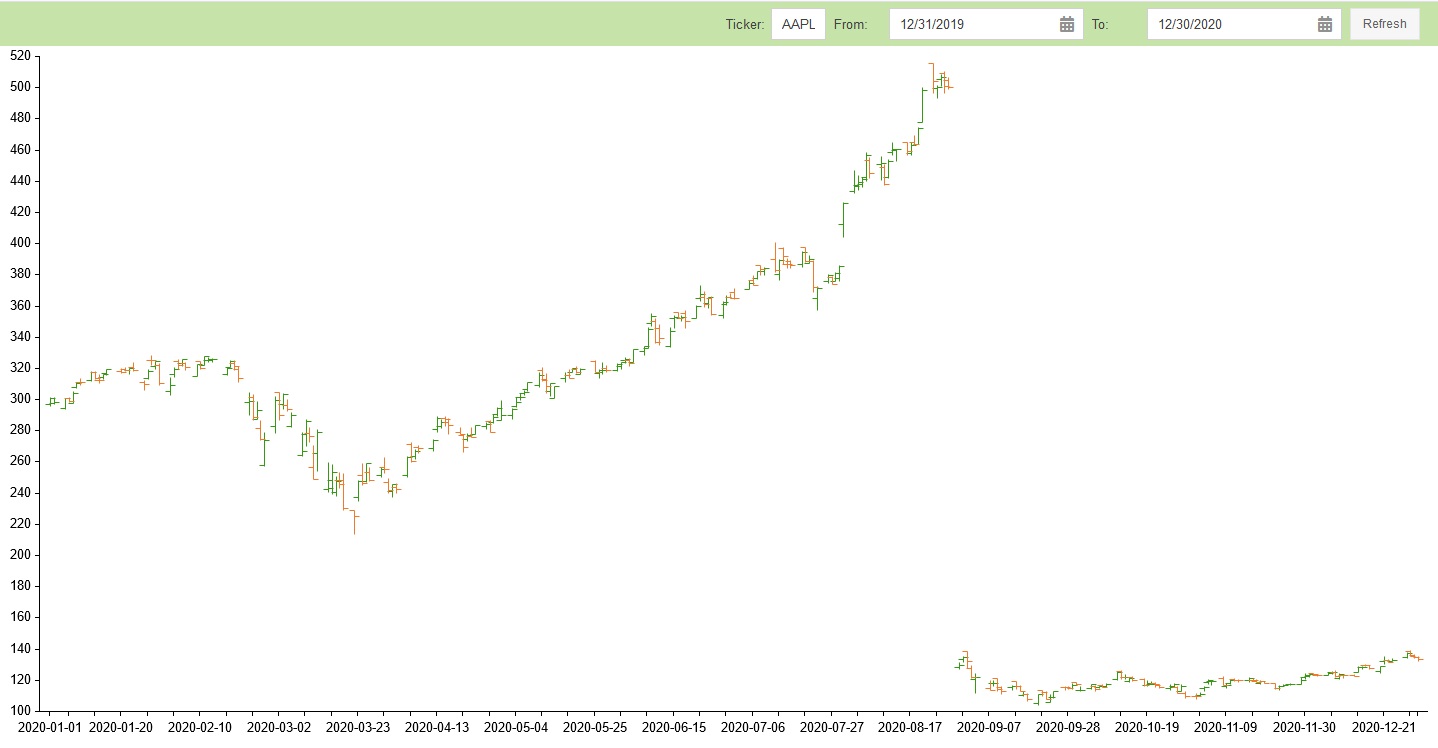
Task: Click the x-axis date 2020-07-27
Action: pos(832,727)
